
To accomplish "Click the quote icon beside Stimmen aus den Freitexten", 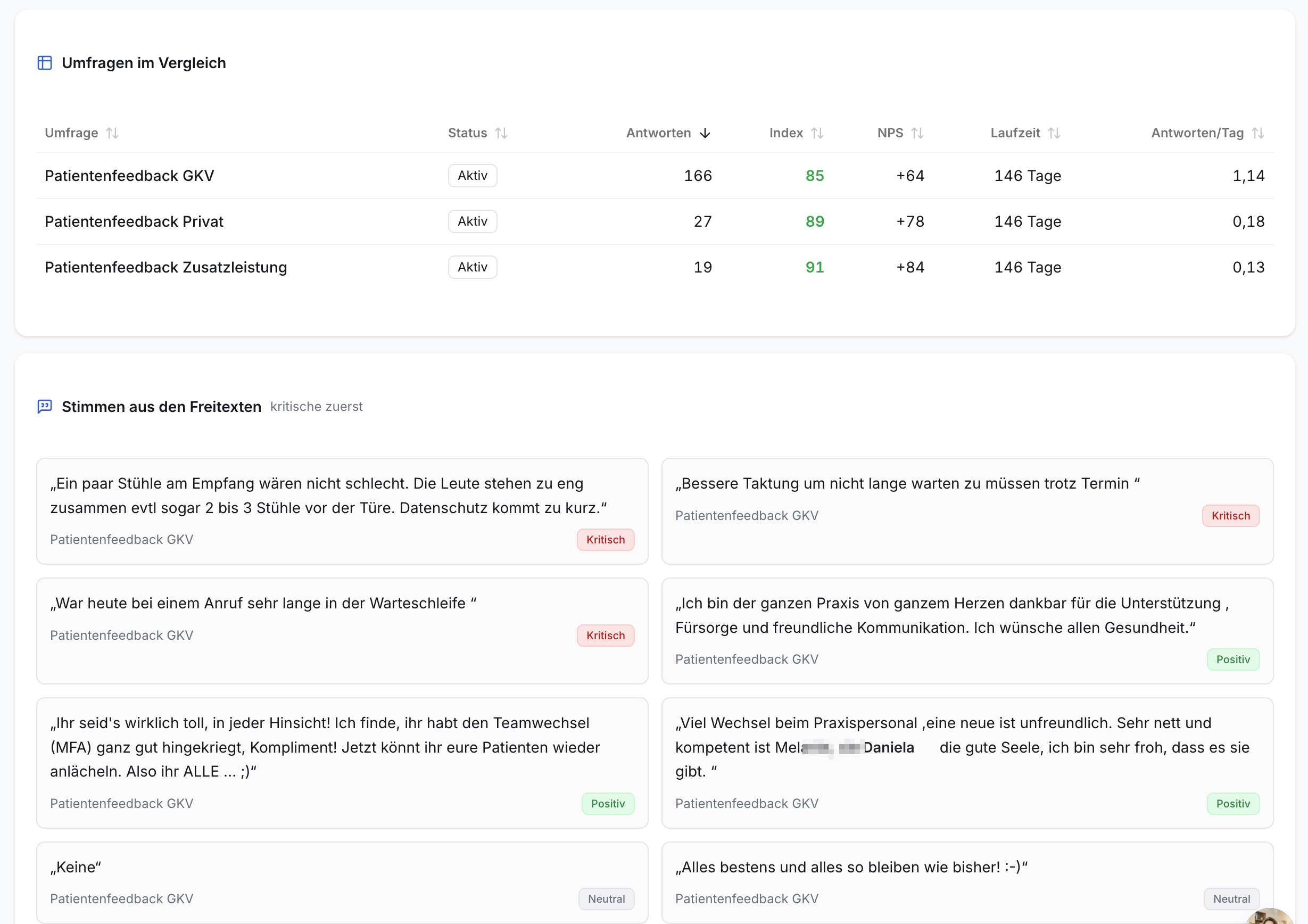I will [45, 406].
